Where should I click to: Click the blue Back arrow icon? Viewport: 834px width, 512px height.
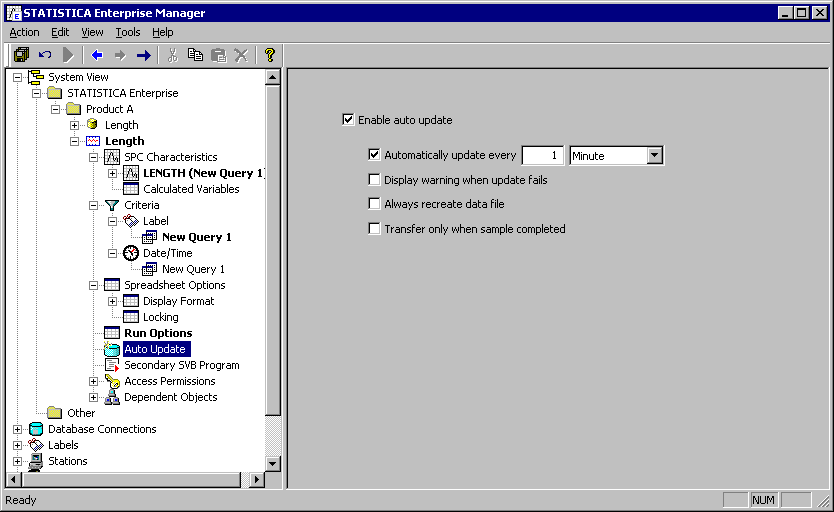coord(97,55)
